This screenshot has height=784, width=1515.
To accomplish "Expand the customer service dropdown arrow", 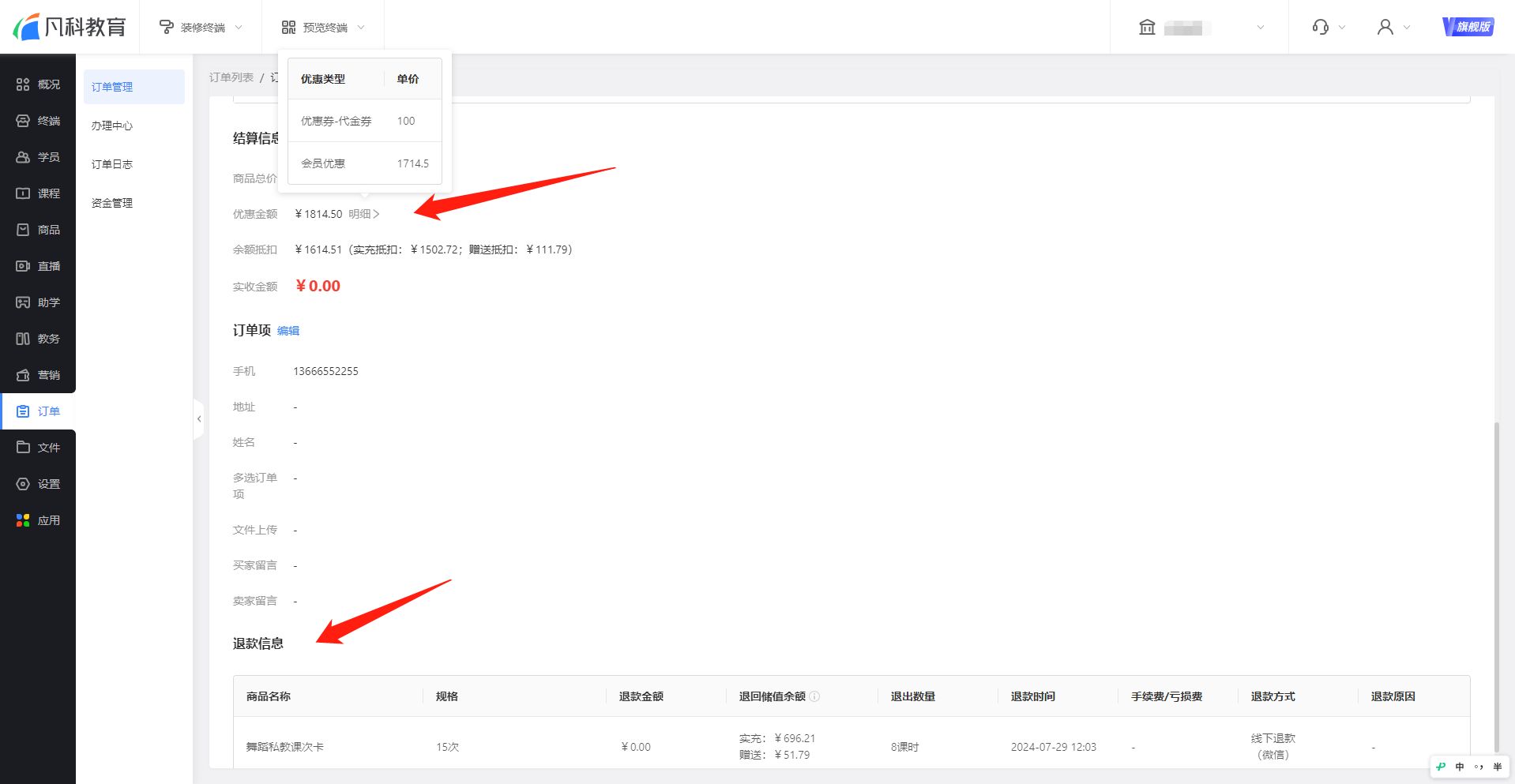I will [x=1342, y=28].
